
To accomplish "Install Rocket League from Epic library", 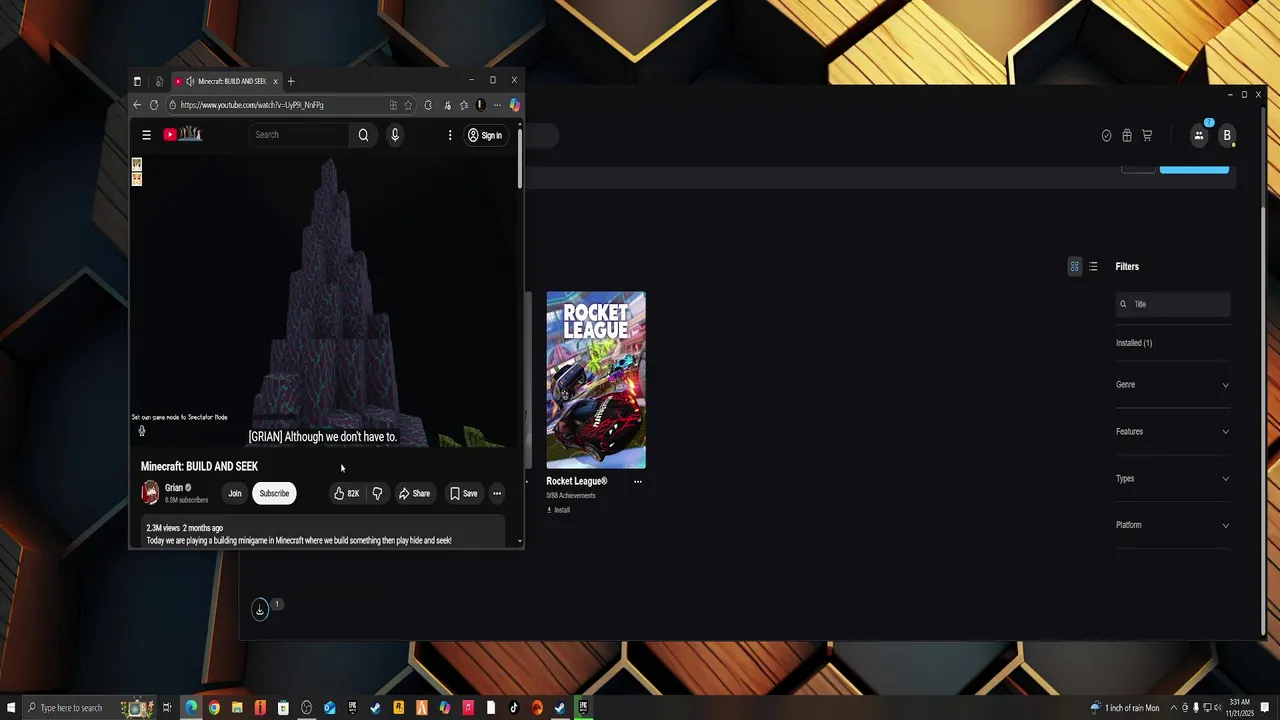I will coord(558,510).
